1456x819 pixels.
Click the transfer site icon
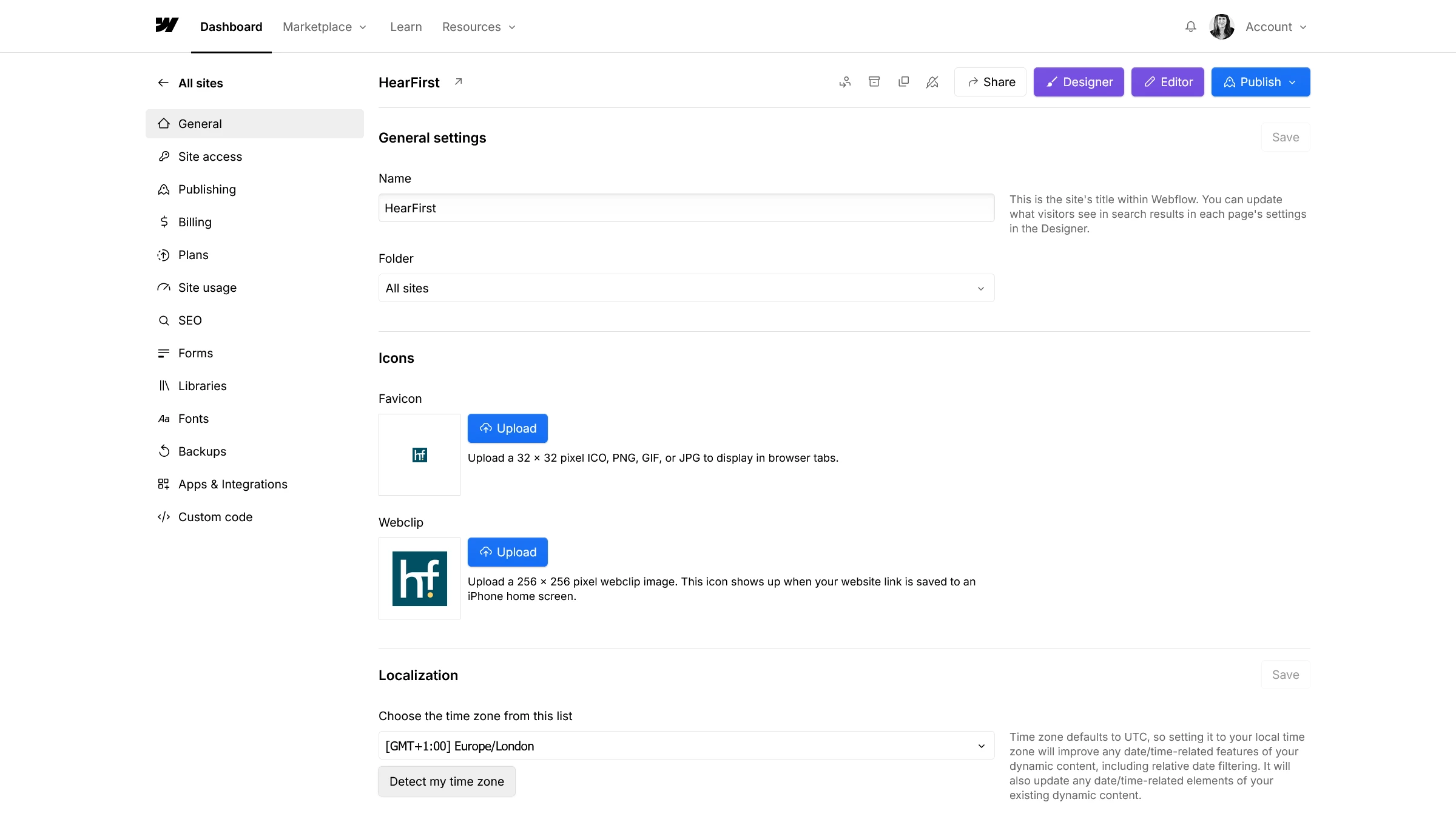[844, 82]
